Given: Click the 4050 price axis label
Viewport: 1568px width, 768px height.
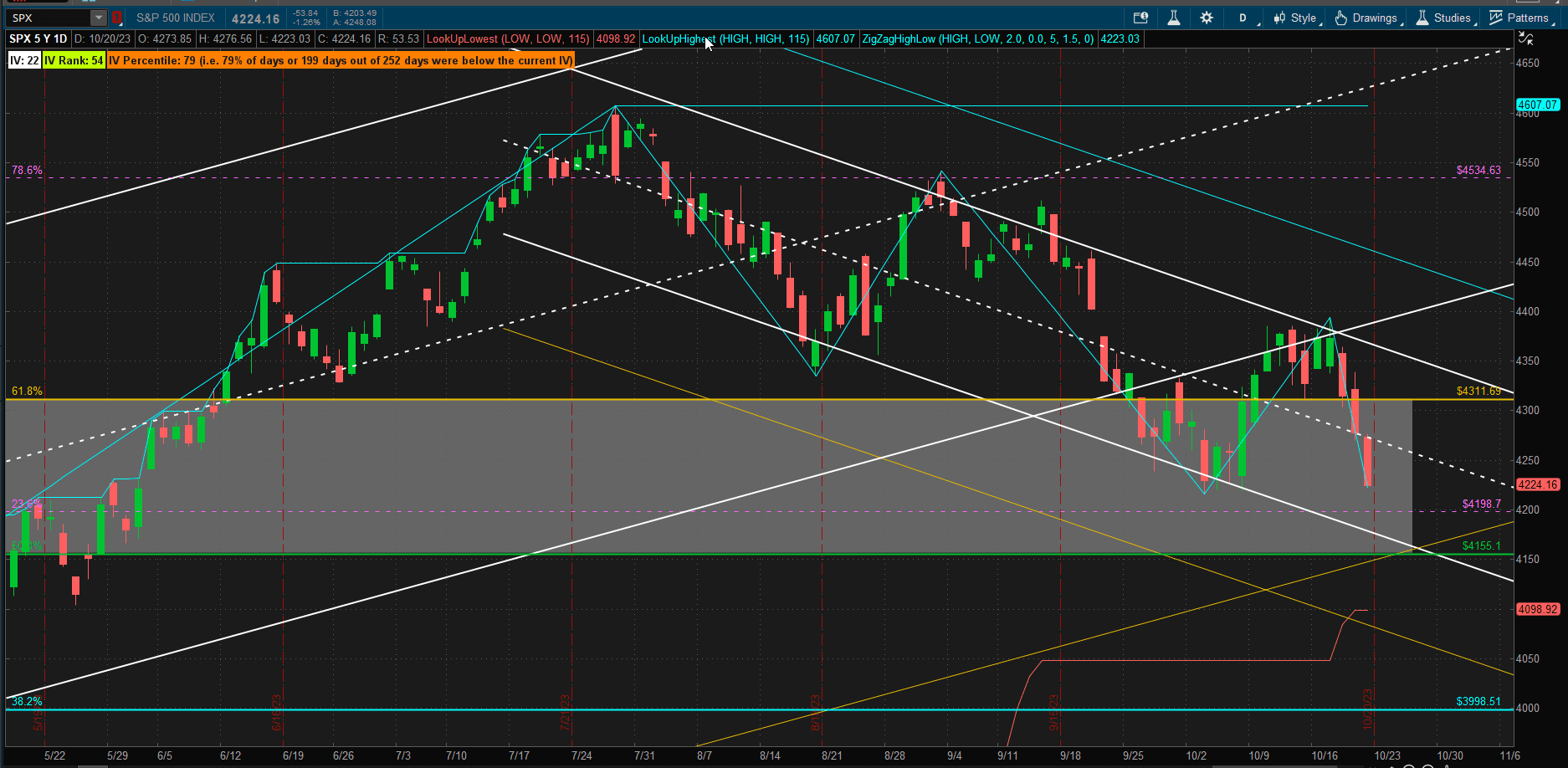Looking at the screenshot, I should 1528,658.
